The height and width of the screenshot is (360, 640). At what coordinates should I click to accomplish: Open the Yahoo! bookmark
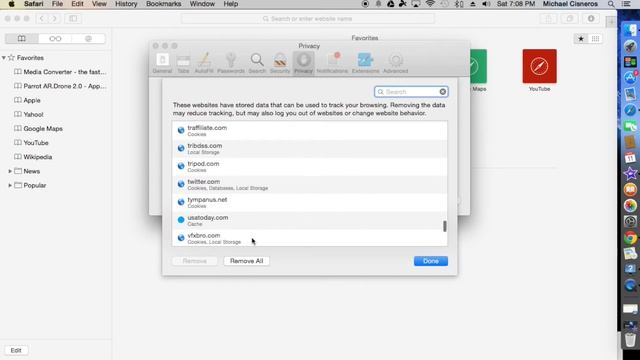[29, 115]
